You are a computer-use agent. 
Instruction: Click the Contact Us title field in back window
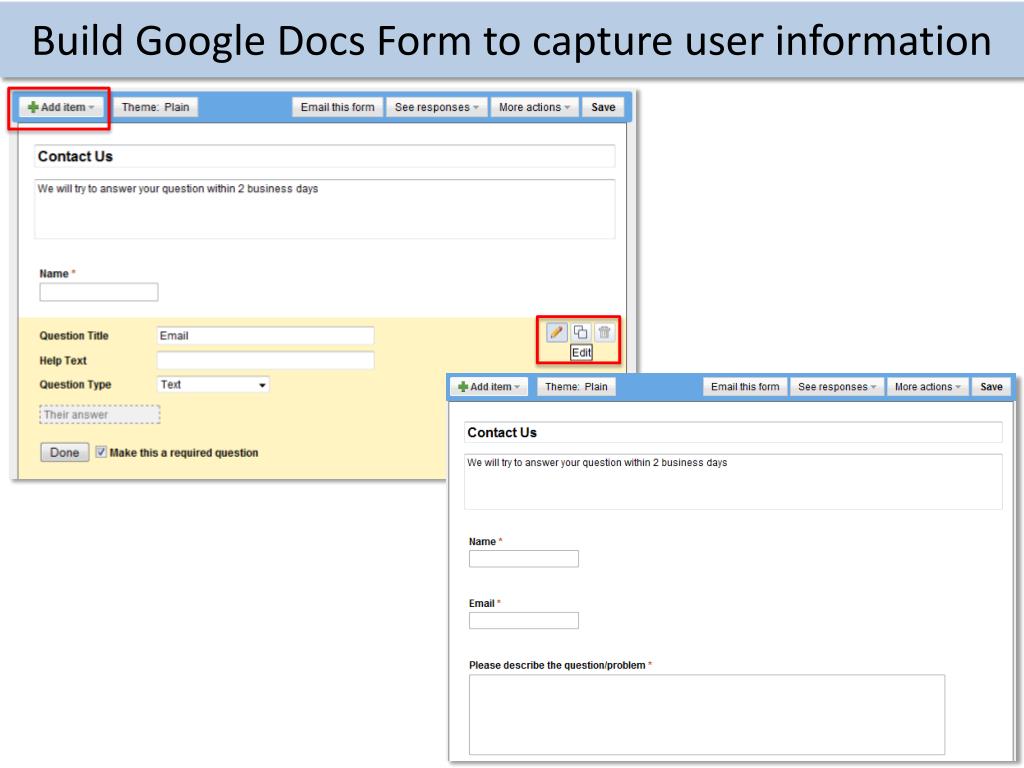point(325,157)
